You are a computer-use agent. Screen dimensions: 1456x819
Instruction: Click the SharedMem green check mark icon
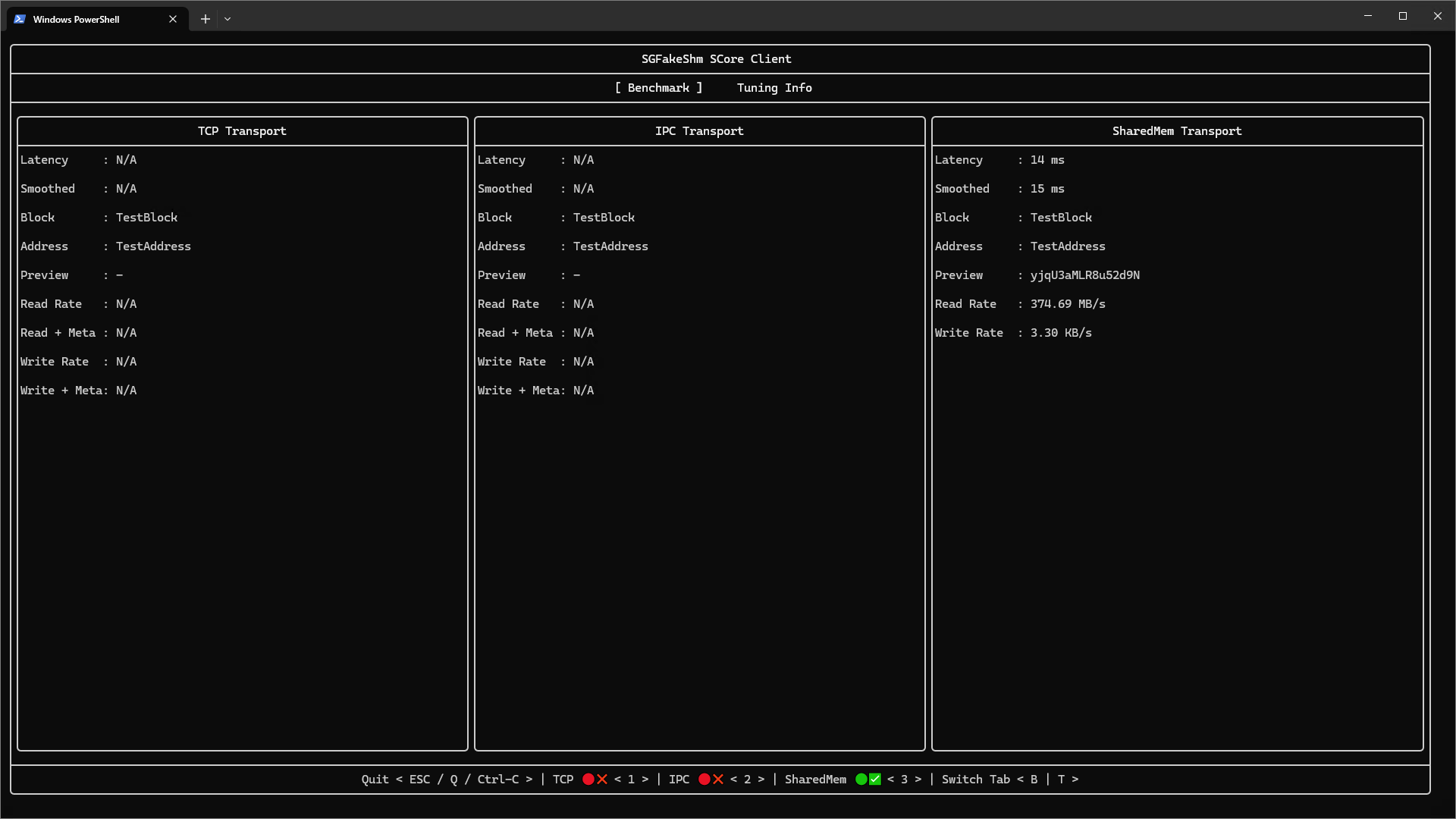pyautogui.click(x=875, y=780)
